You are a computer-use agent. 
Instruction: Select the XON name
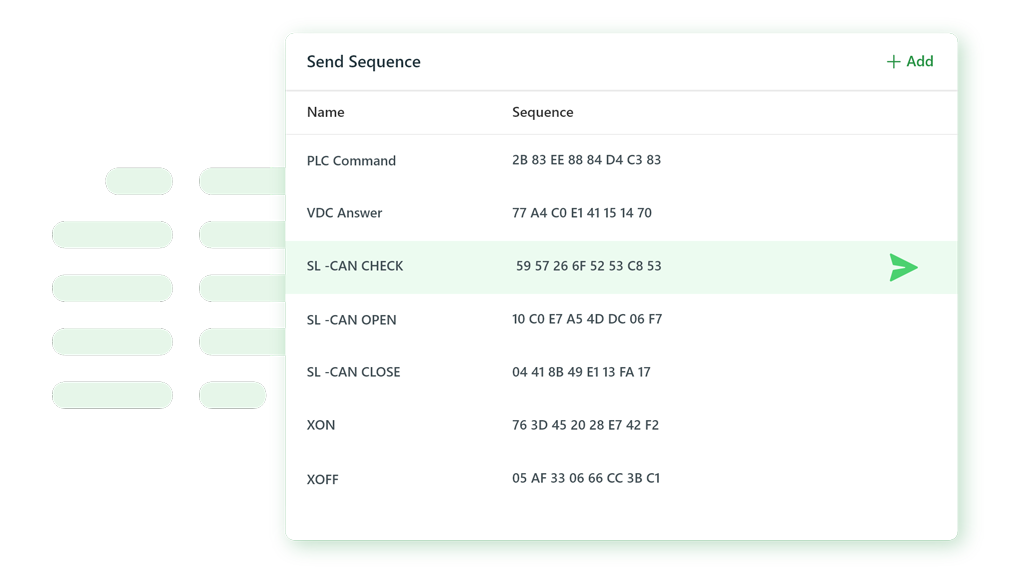tap(321, 425)
